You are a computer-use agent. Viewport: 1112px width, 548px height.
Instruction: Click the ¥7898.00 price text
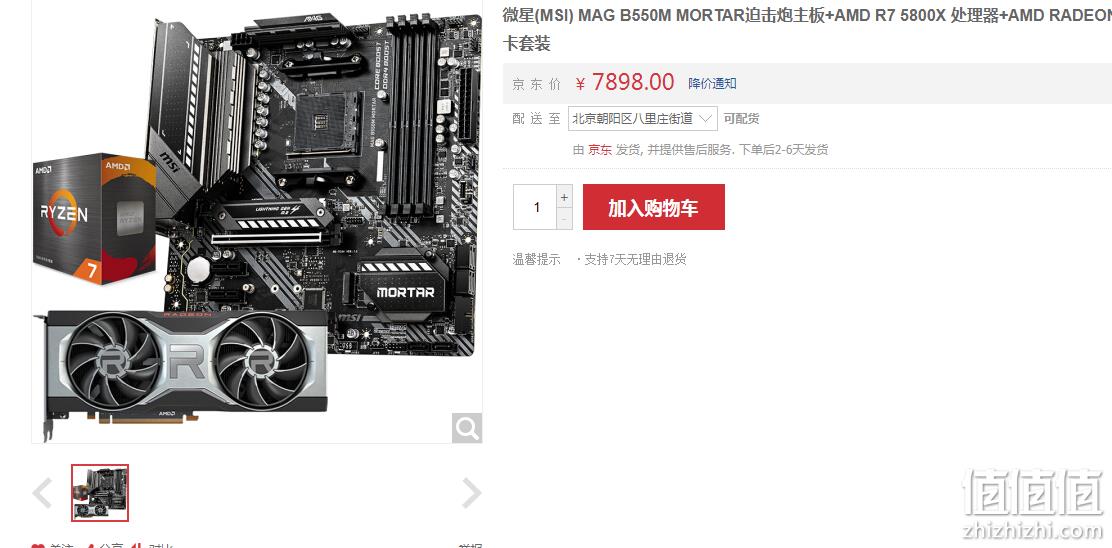point(625,82)
